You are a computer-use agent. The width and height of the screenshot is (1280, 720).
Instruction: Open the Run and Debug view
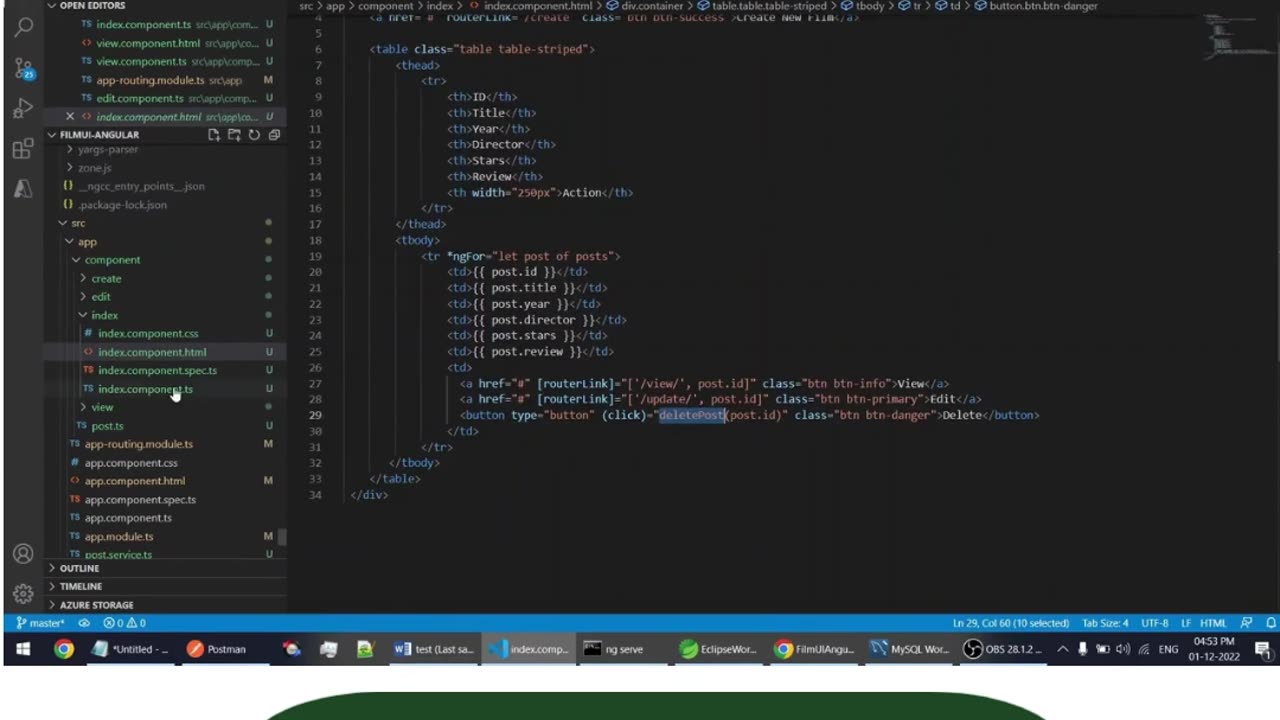[x=23, y=108]
